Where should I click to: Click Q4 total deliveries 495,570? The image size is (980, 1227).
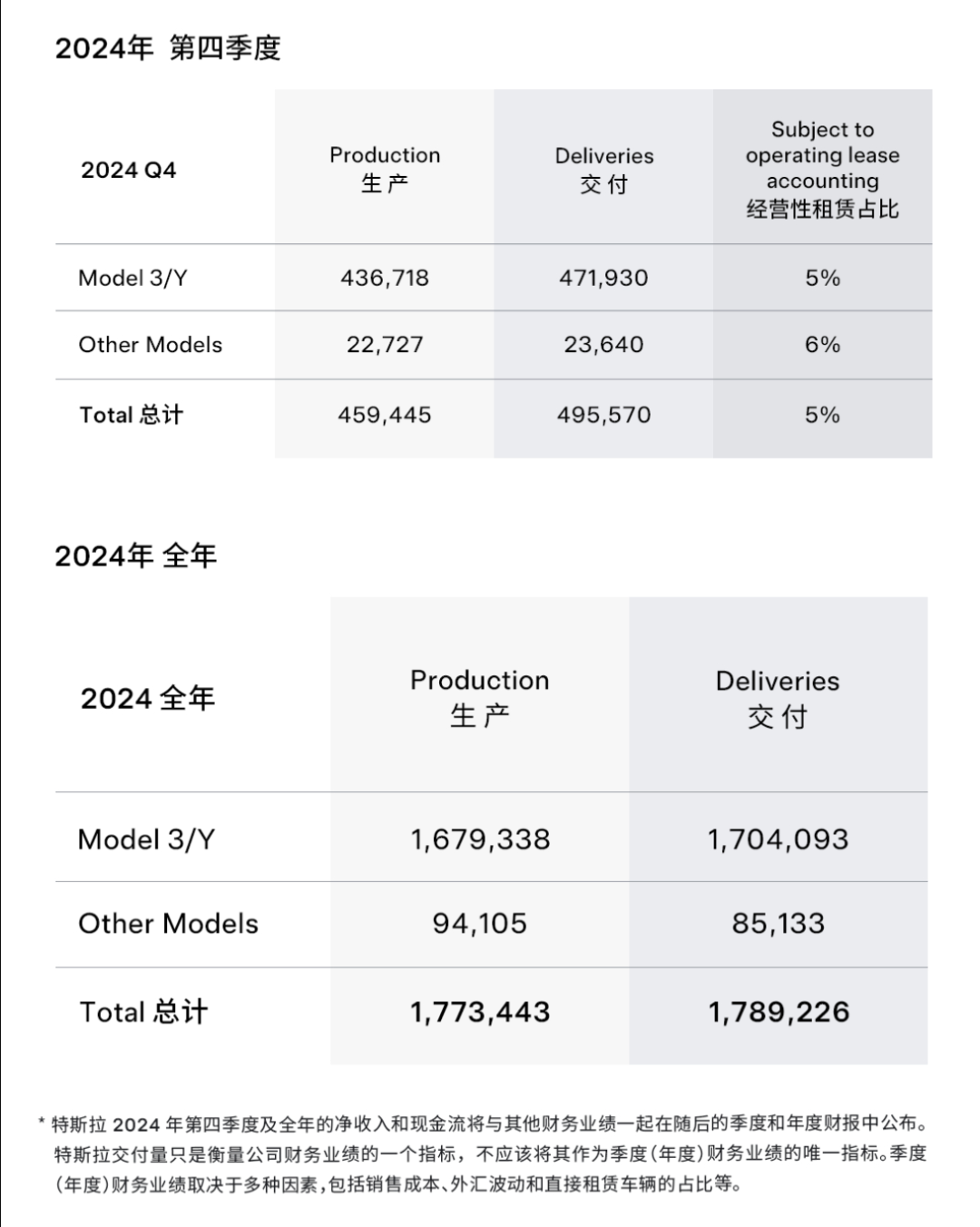pos(603,415)
